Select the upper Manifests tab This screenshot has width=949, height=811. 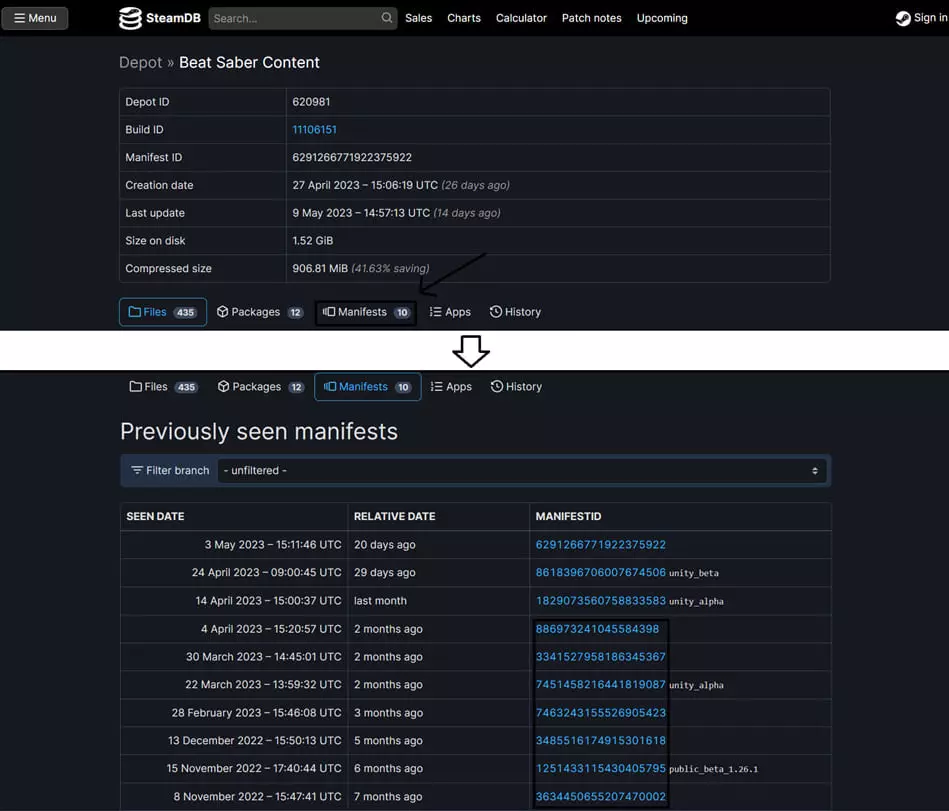coord(366,312)
